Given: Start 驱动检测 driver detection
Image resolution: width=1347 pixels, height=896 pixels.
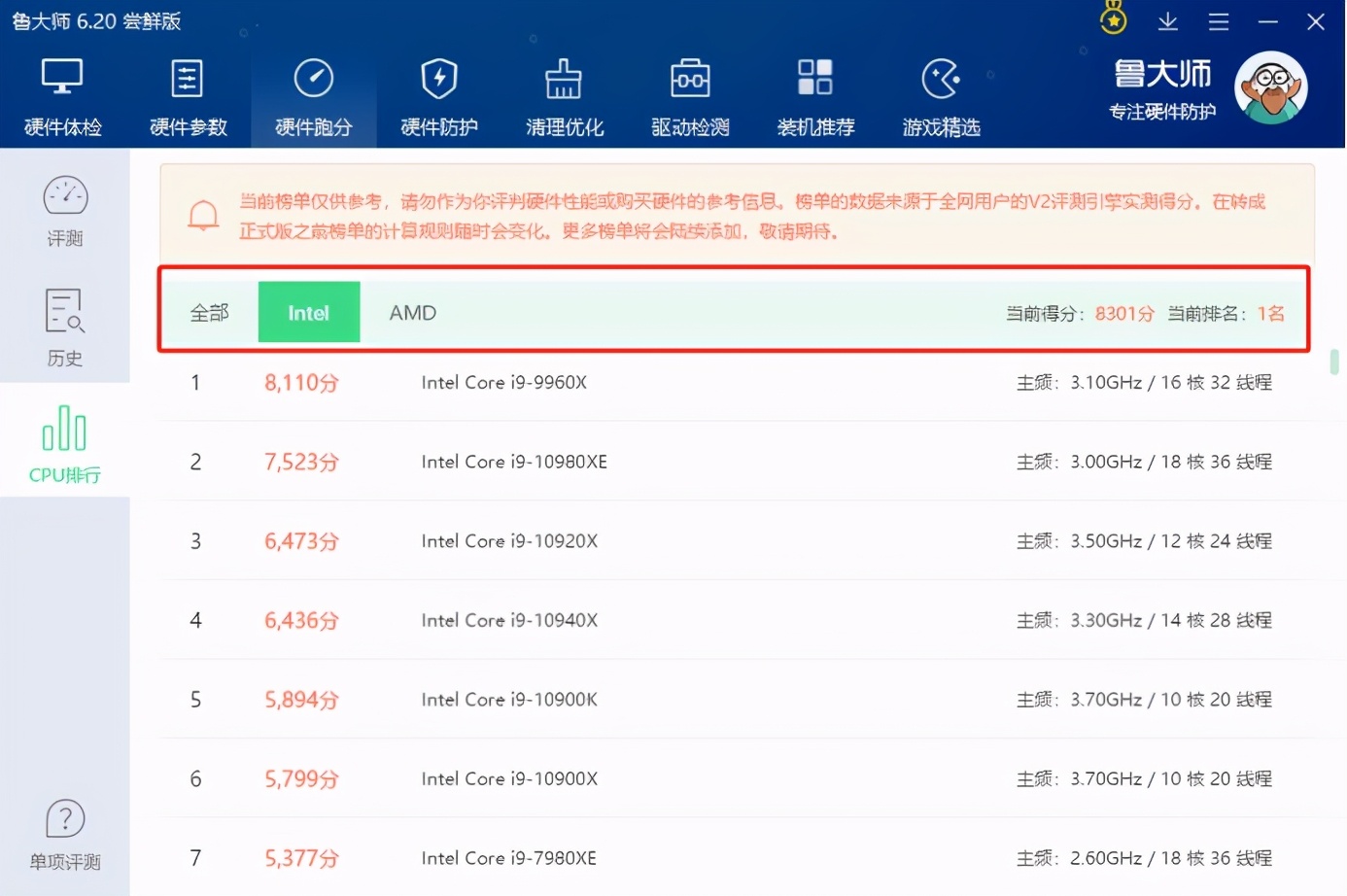Looking at the screenshot, I should (x=689, y=95).
